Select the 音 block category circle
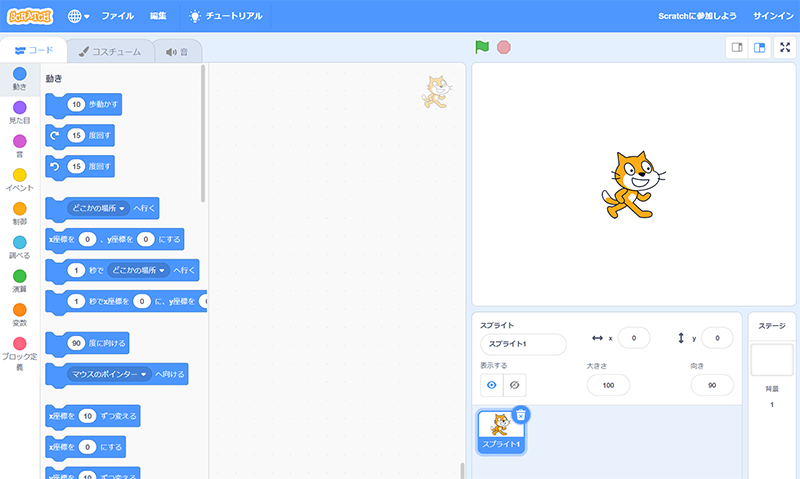800x479 pixels. 19,141
